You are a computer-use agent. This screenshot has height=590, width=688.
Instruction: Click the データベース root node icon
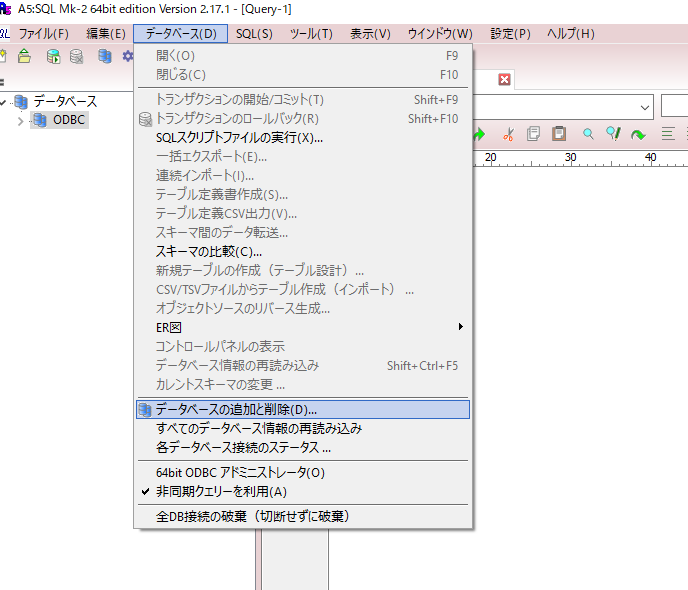21,101
